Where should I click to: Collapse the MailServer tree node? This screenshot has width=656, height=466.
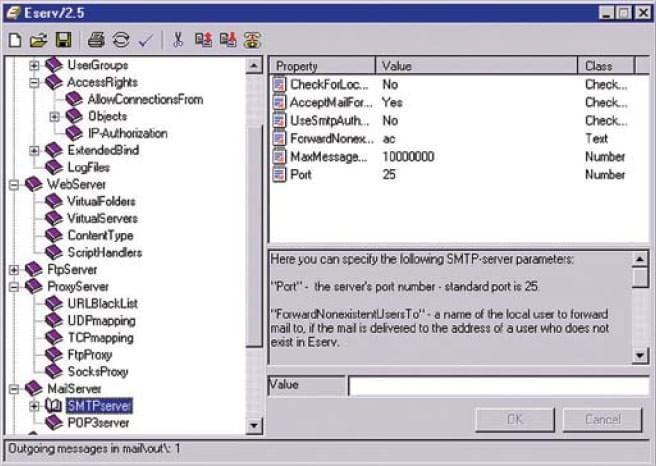14,388
